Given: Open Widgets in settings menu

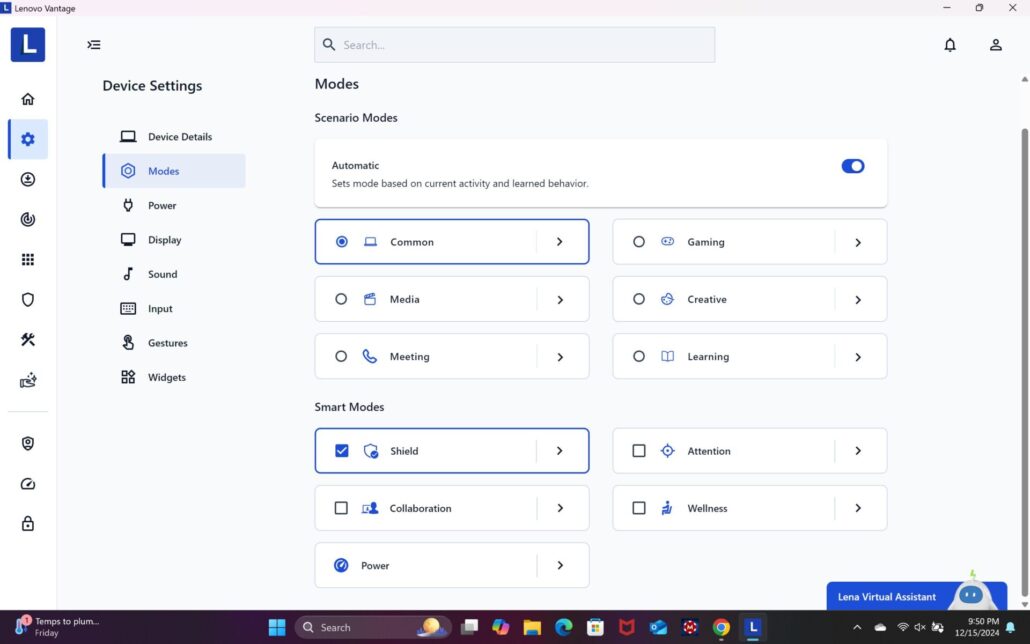Looking at the screenshot, I should pos(174,377).
